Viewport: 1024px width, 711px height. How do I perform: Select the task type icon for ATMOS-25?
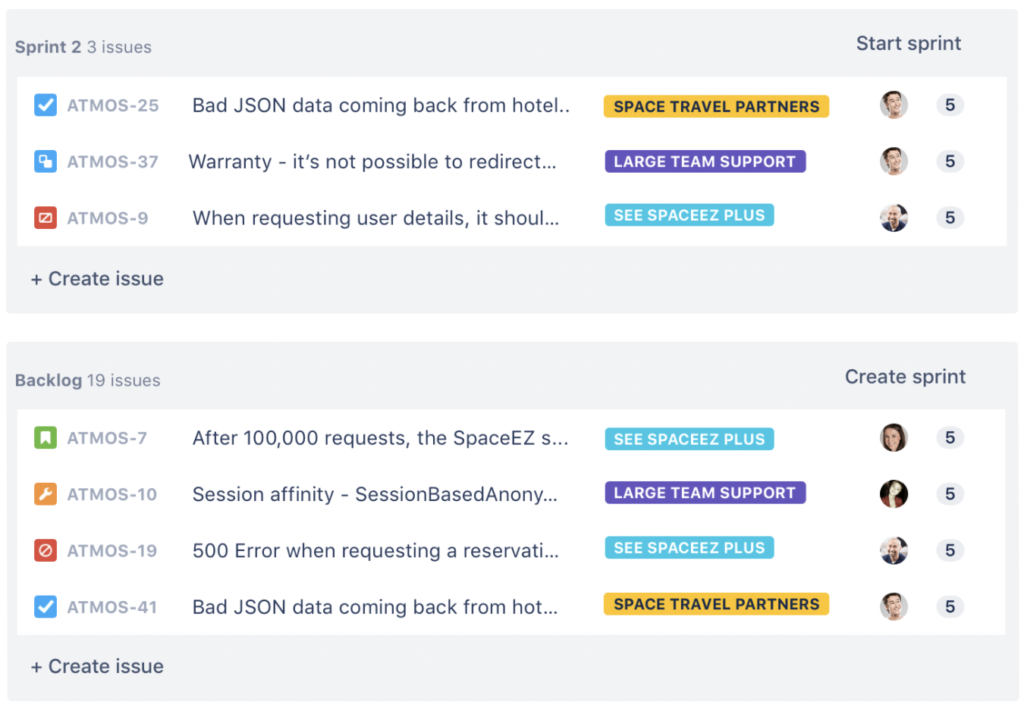pos(44,105)
